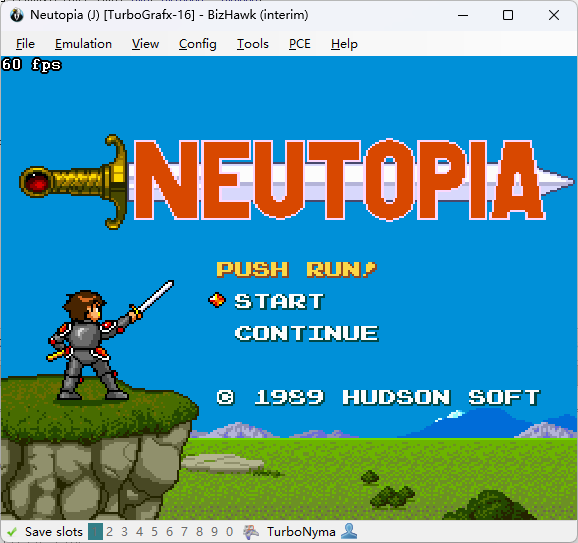Click the BizHawk app icon in title bar
Viewport: 578px width, 543px height.
pyautogui.click(x=17, y=15)
